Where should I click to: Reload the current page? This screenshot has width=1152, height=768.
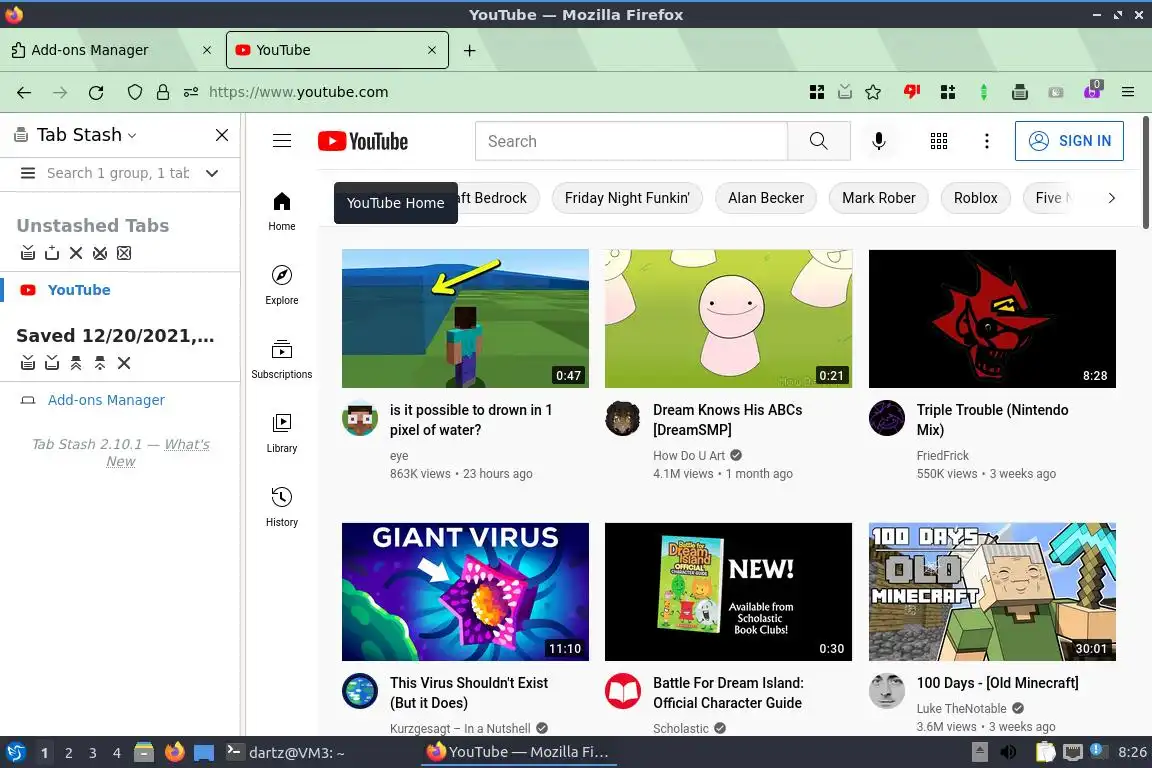click(96, 93)
